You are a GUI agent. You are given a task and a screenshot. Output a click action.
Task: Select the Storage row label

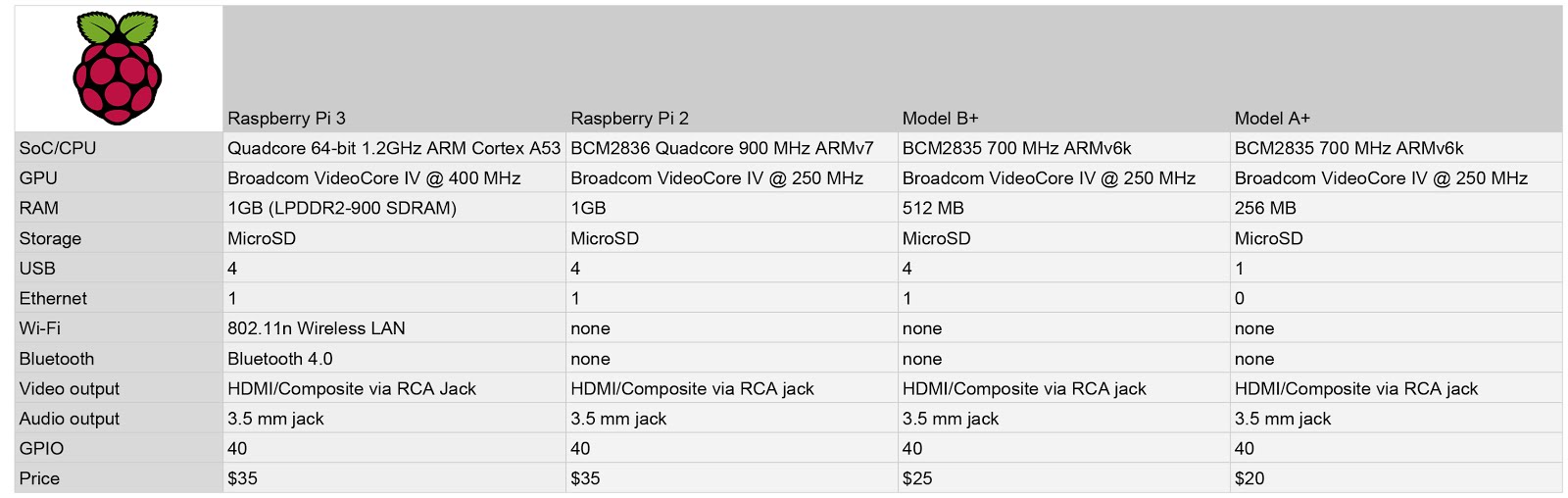pos(50,238)
